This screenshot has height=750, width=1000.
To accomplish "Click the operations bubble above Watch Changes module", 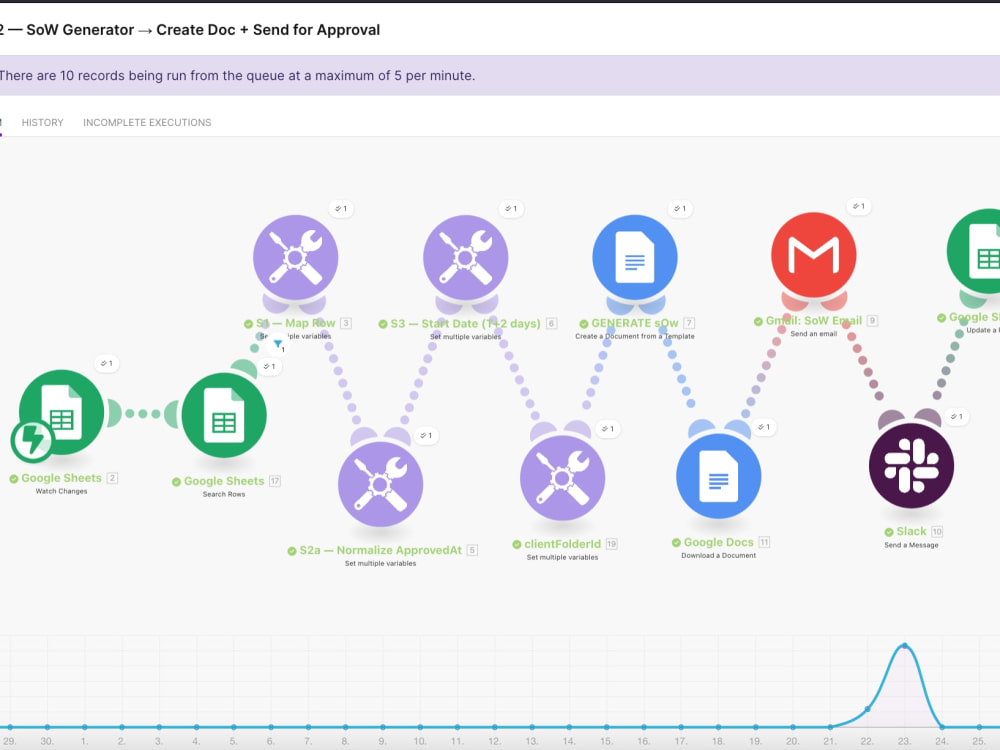I will coord(107,364).
